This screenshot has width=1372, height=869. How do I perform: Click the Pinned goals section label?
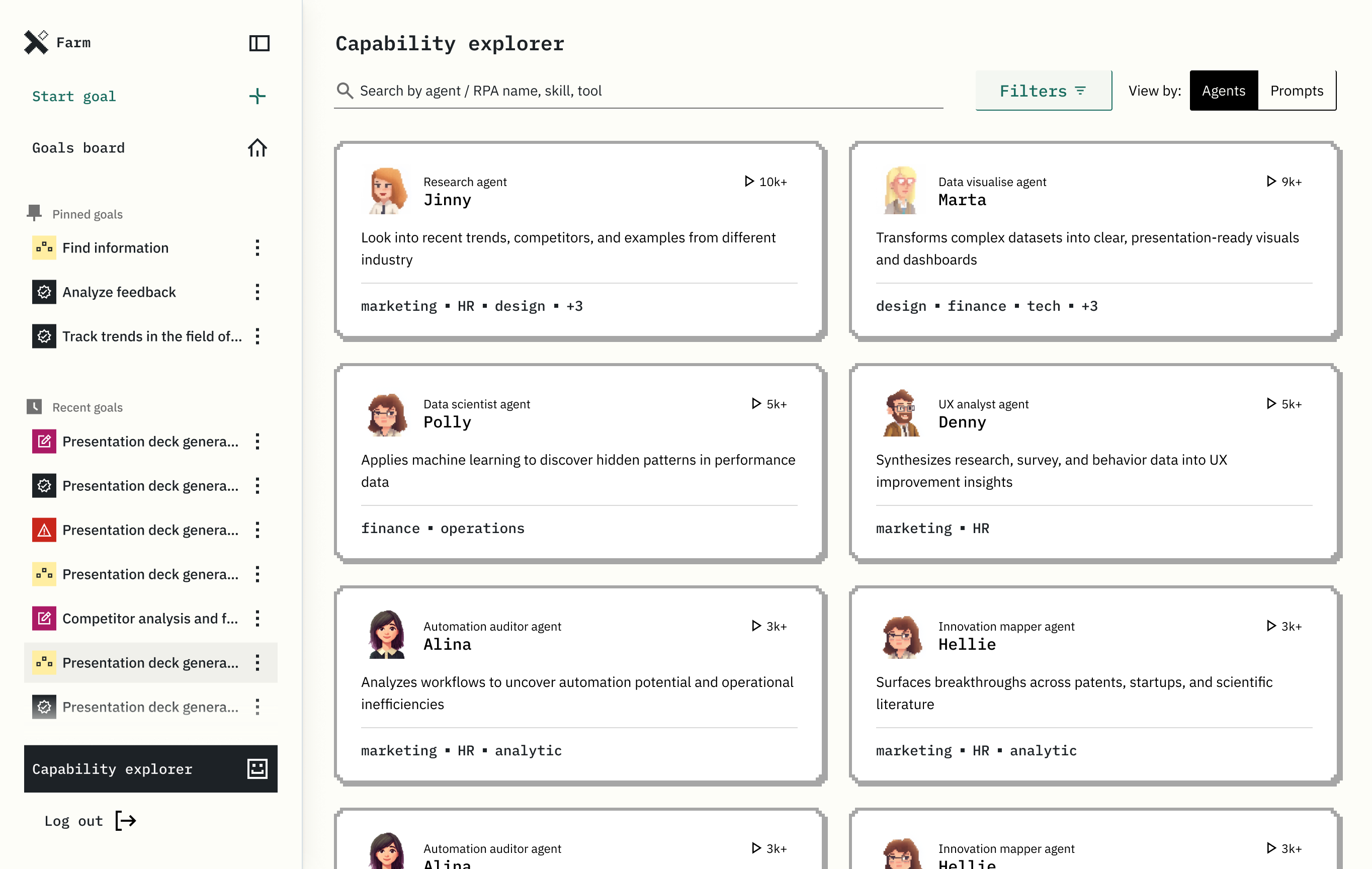pos(87,214)
